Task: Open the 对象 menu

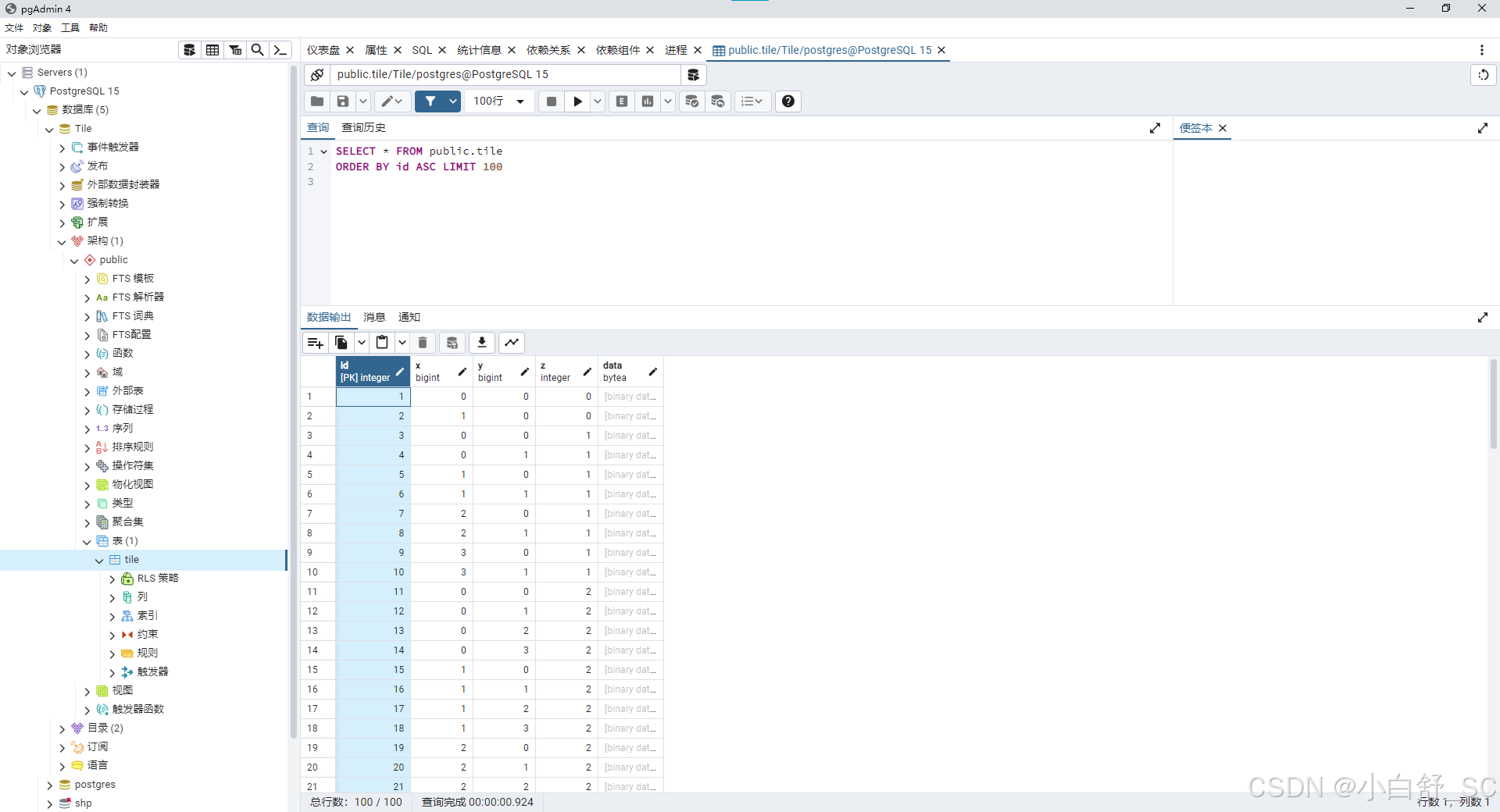Action: tap(42, 28)
